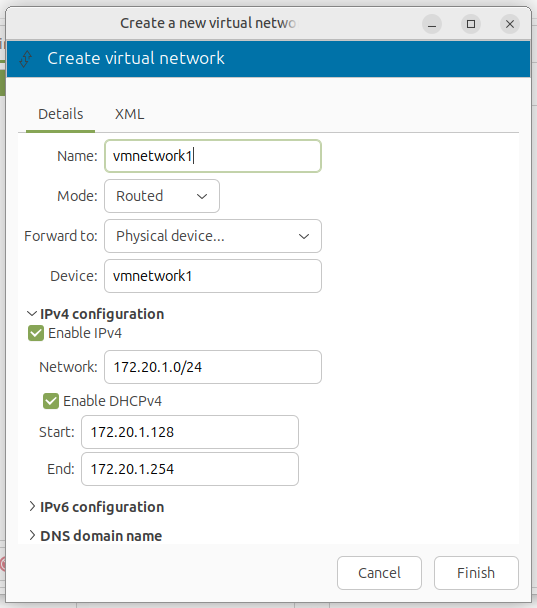The height and width of the screenshot is (608, 537).
Task: Click the DHCP Start address field
Action: pyautogui.click(x=190, y=432)
